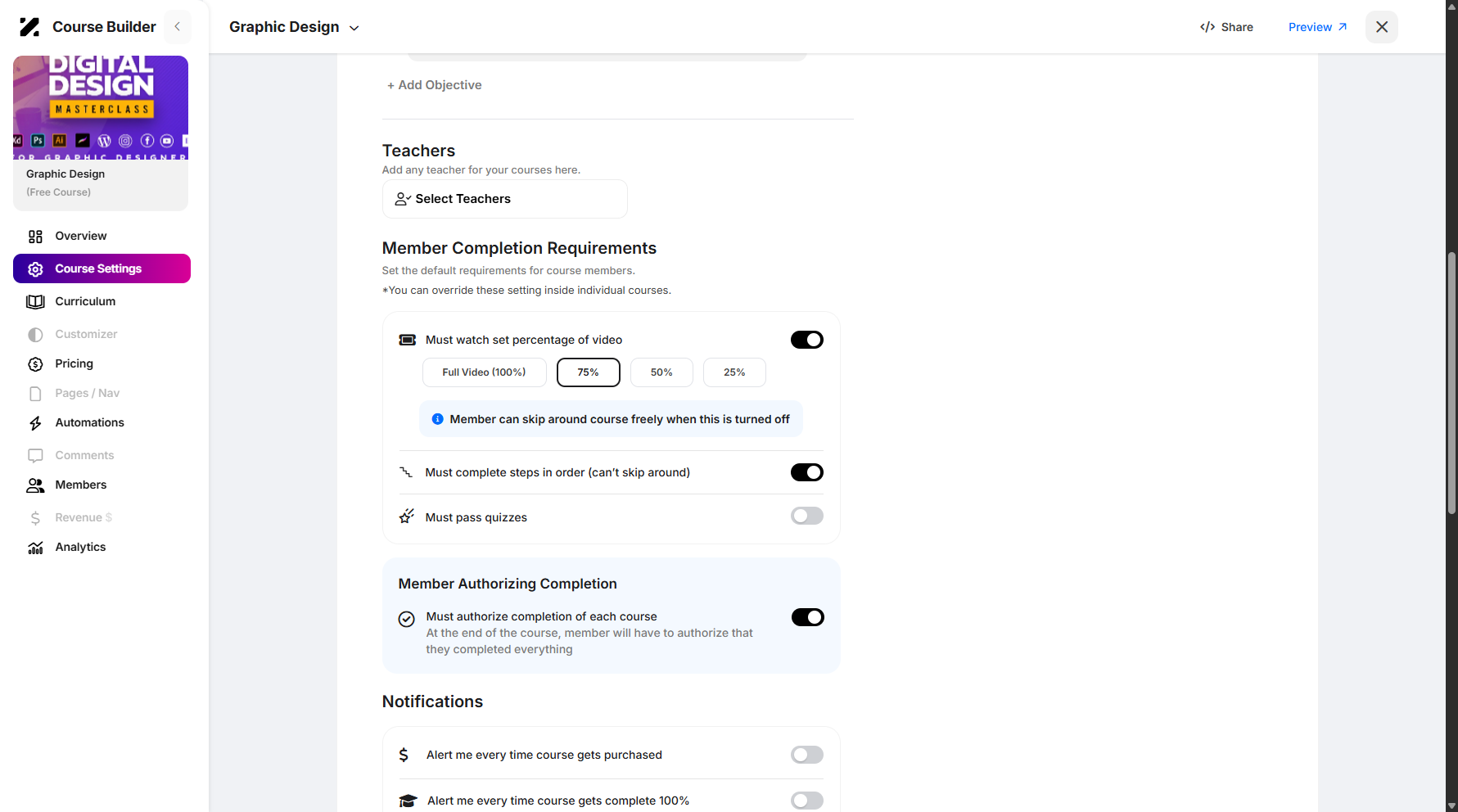Image resolution: width=1458 pixels, height=812 pixels.
Task: Choose the 50% video option
Action: (661, 372)
